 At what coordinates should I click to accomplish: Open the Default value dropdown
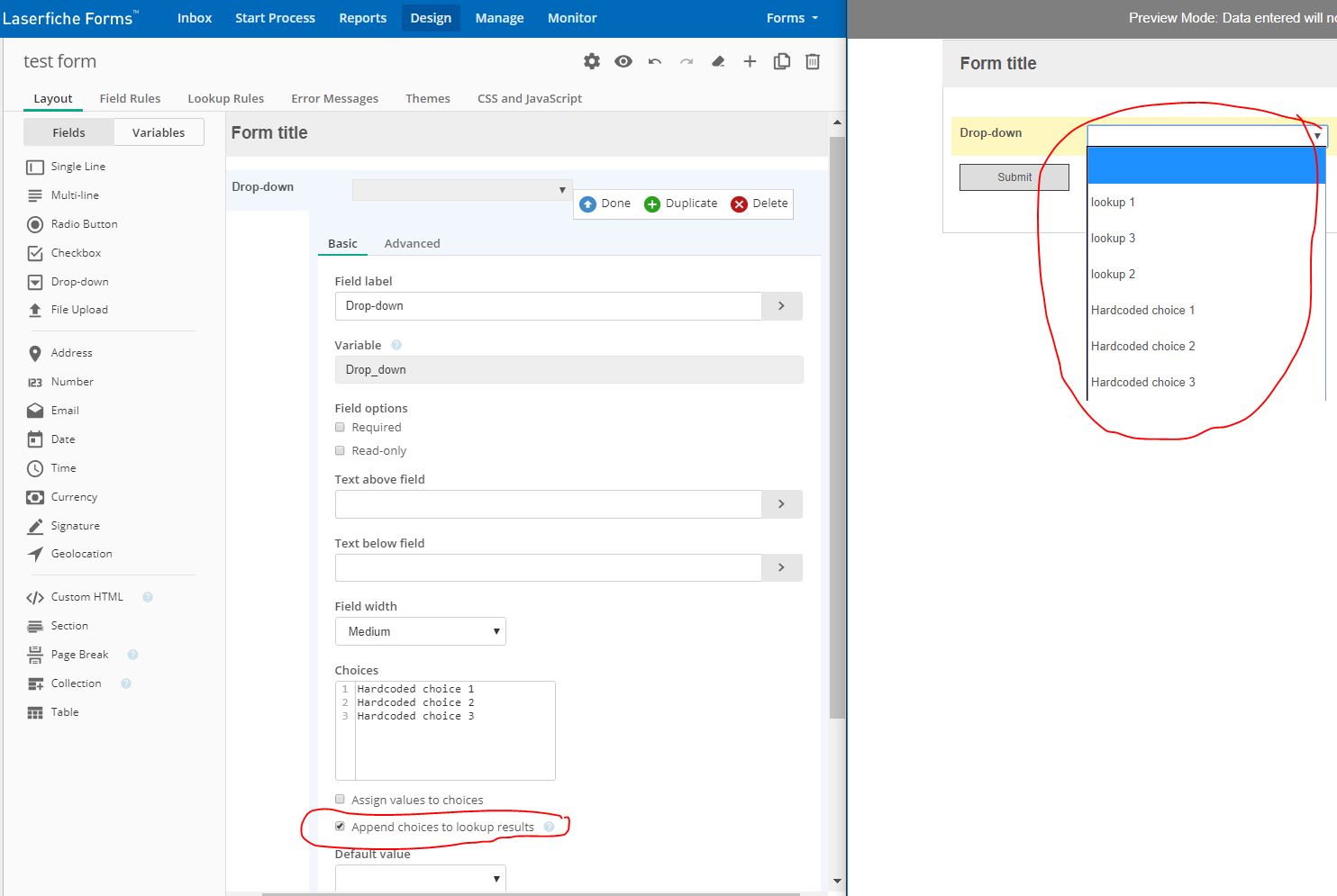tap(420, 878)
